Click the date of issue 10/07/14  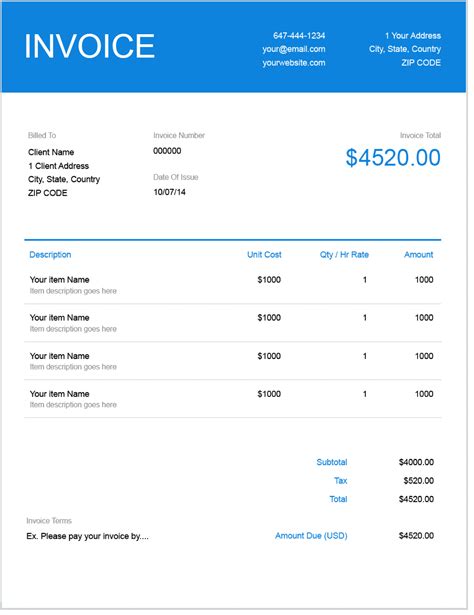pos(169,192)
